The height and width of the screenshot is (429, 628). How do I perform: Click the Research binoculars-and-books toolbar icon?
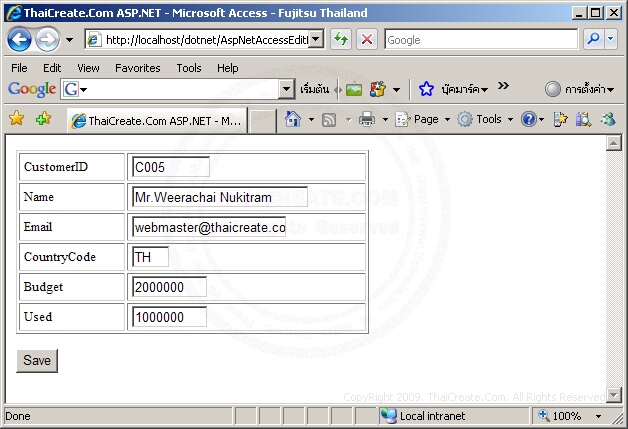(x=584, y=119)
